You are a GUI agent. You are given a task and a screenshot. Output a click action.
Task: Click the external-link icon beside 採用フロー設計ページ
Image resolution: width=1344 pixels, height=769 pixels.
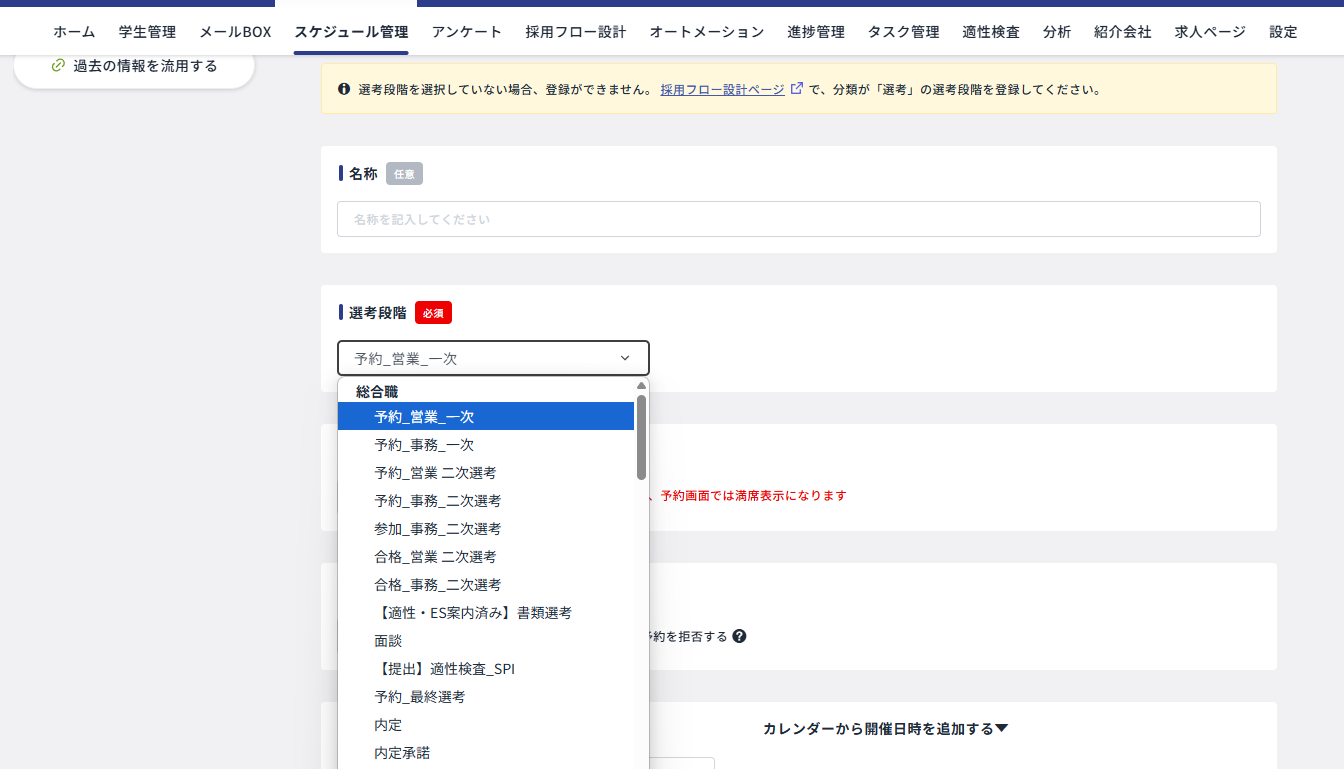pos(795,87)
